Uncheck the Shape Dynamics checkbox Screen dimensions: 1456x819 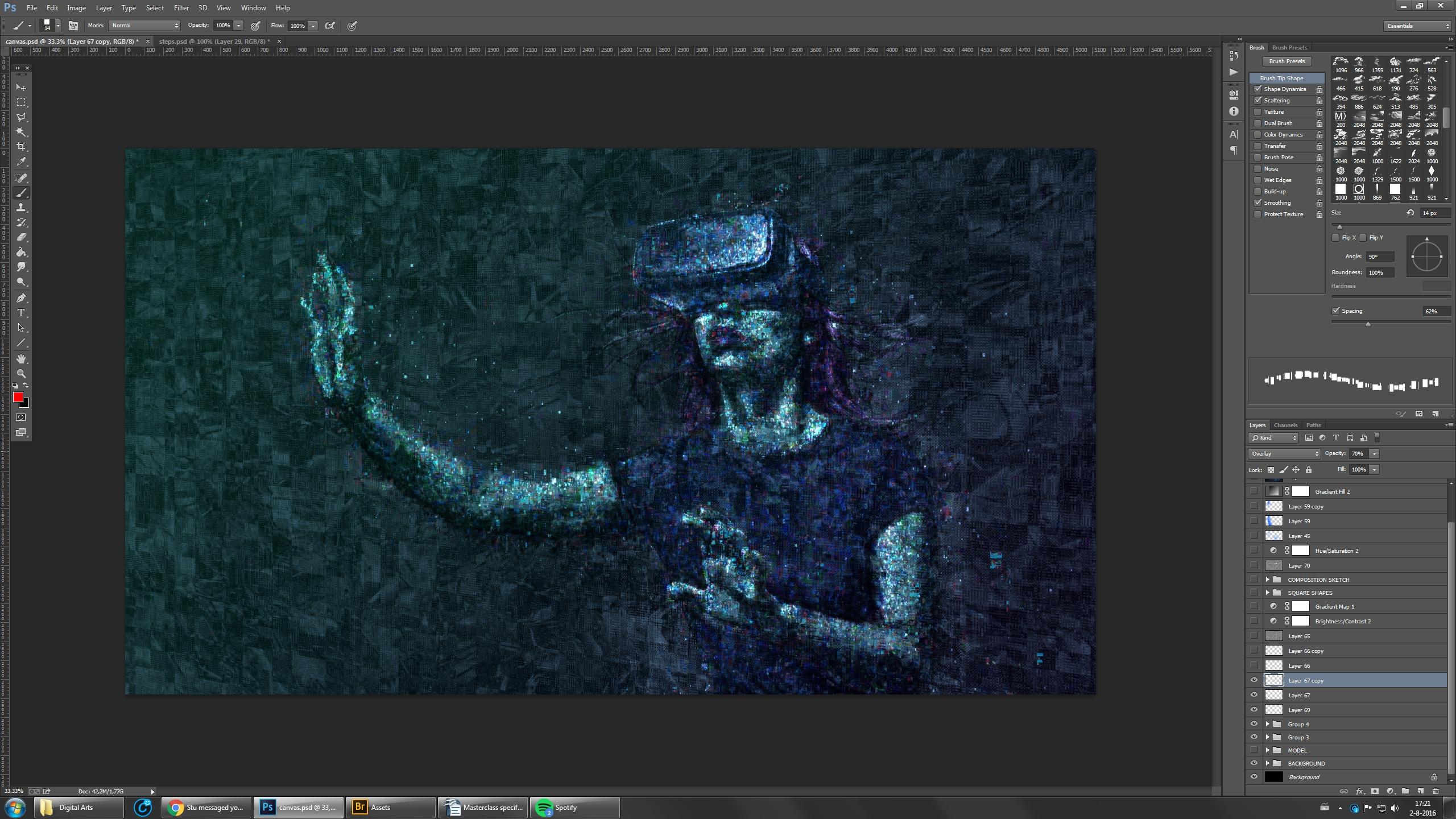pyautogui.click(x=1258, y=89)
